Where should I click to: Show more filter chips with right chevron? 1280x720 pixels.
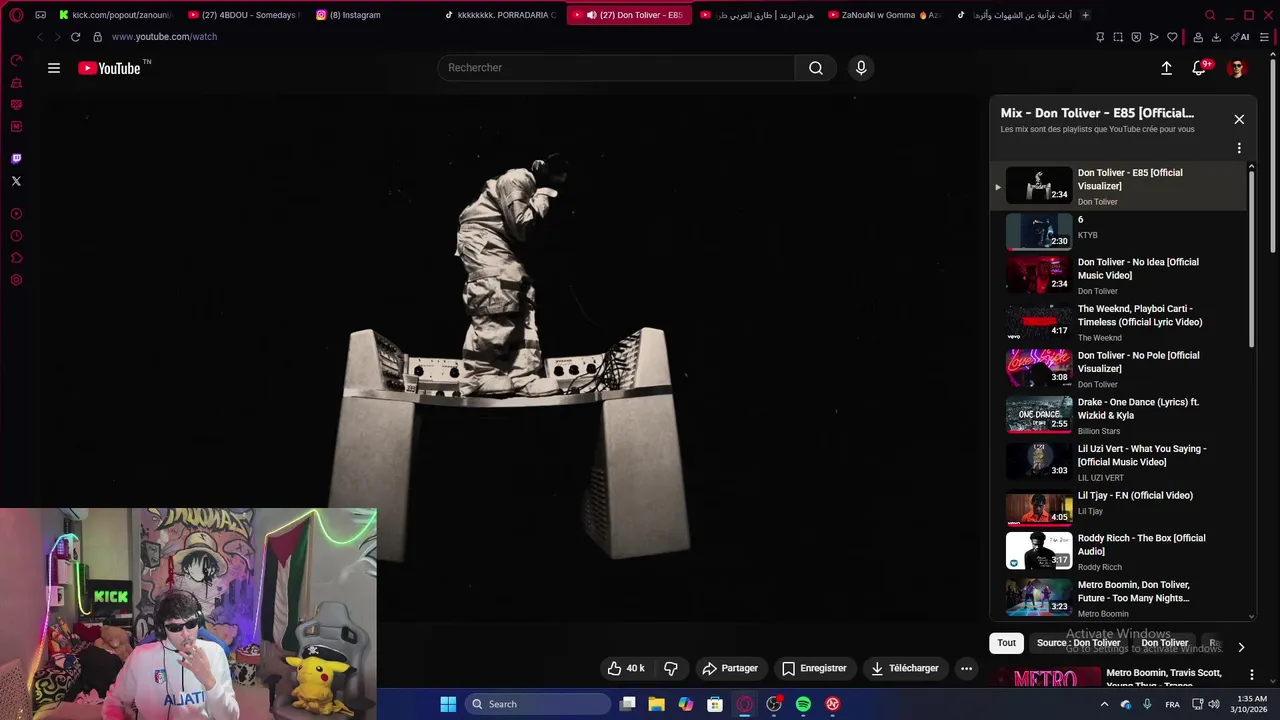point(1241,647)
